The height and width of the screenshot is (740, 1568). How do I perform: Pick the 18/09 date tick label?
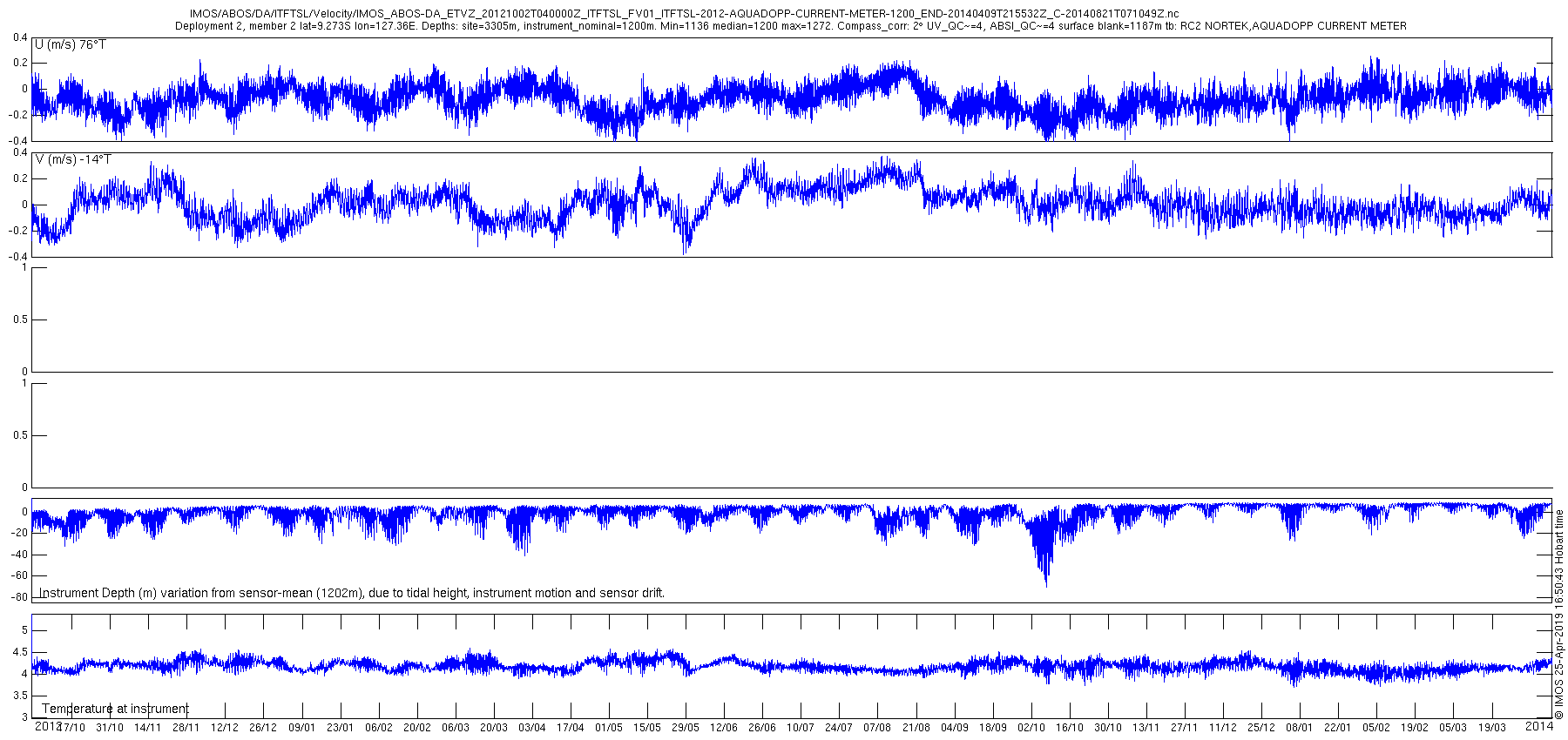click(993, 728)
